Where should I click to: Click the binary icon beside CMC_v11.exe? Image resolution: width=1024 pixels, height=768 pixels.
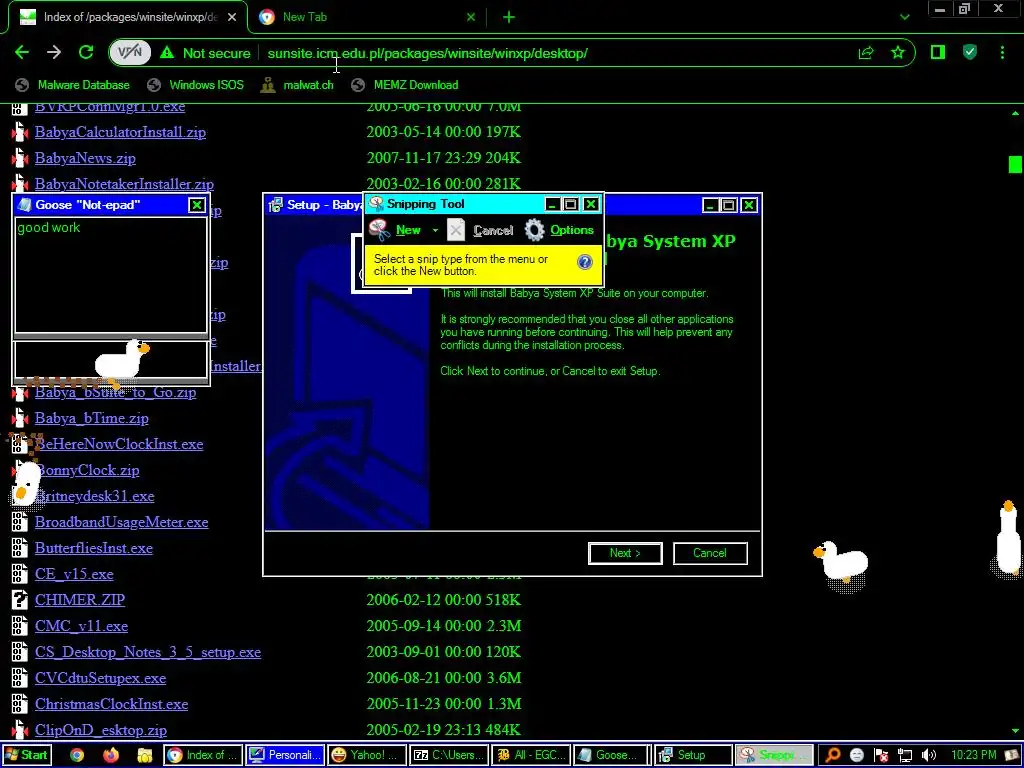[x=20, y=626]
